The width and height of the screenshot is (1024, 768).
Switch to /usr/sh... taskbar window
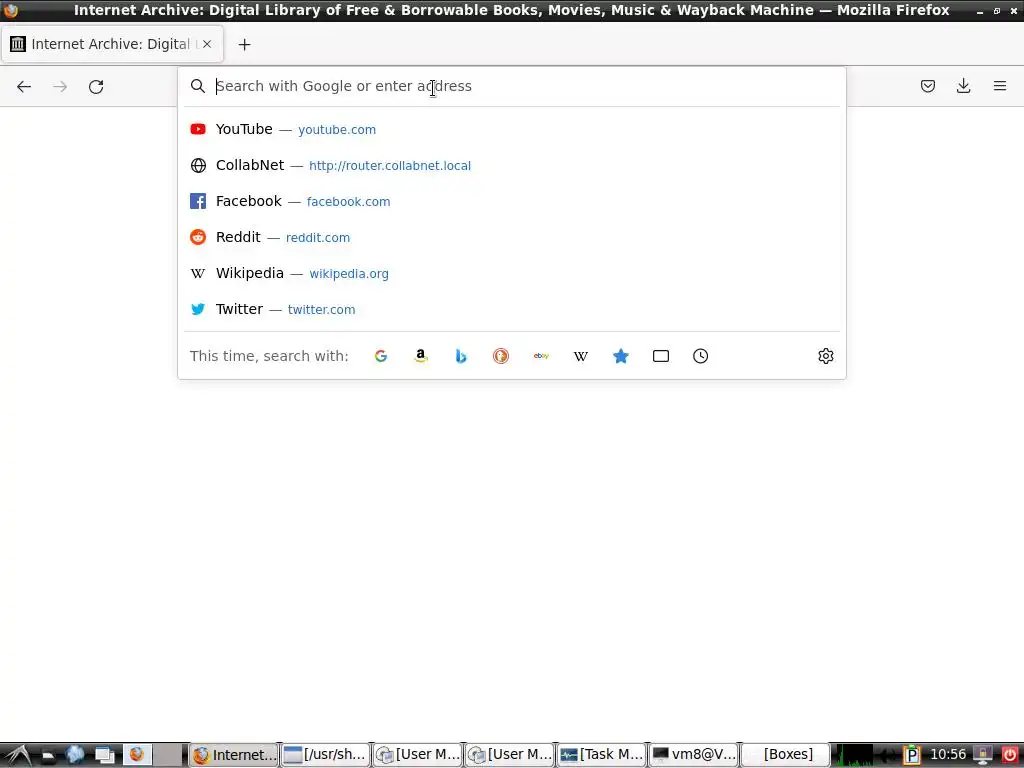pyautogui.click(x=325, y=755)
